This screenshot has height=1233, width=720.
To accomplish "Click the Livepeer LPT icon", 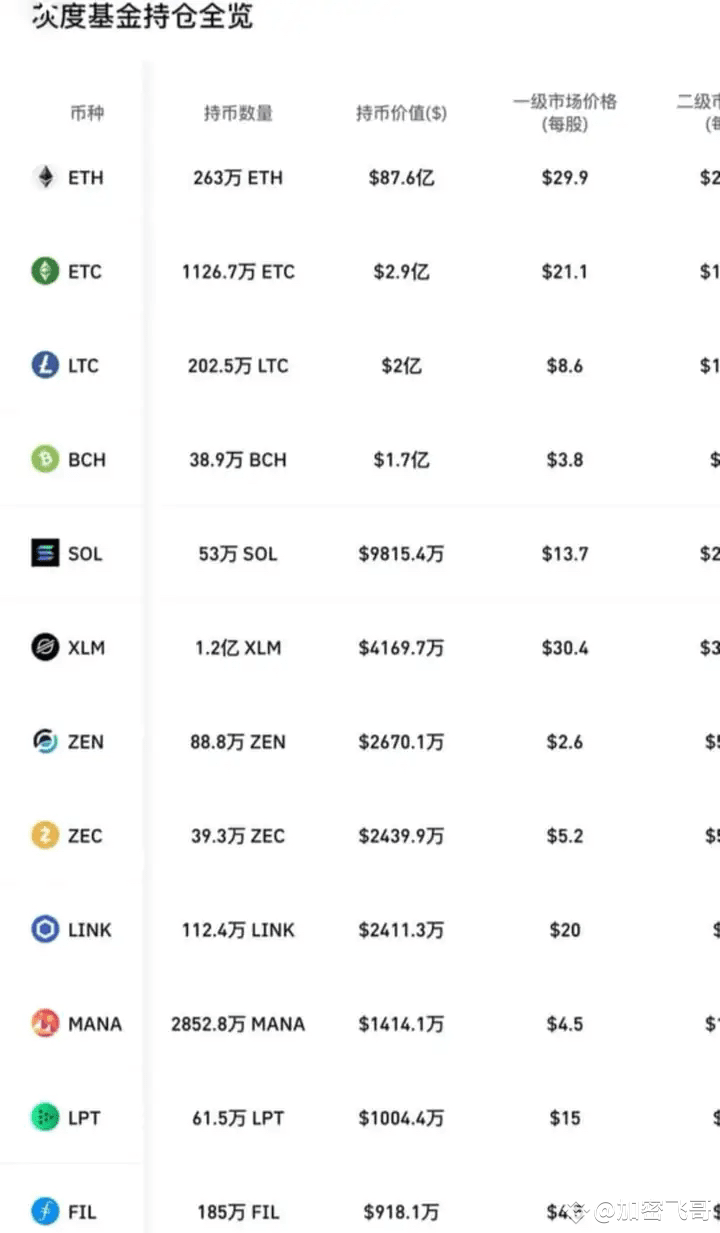I will coord(45,1117).
